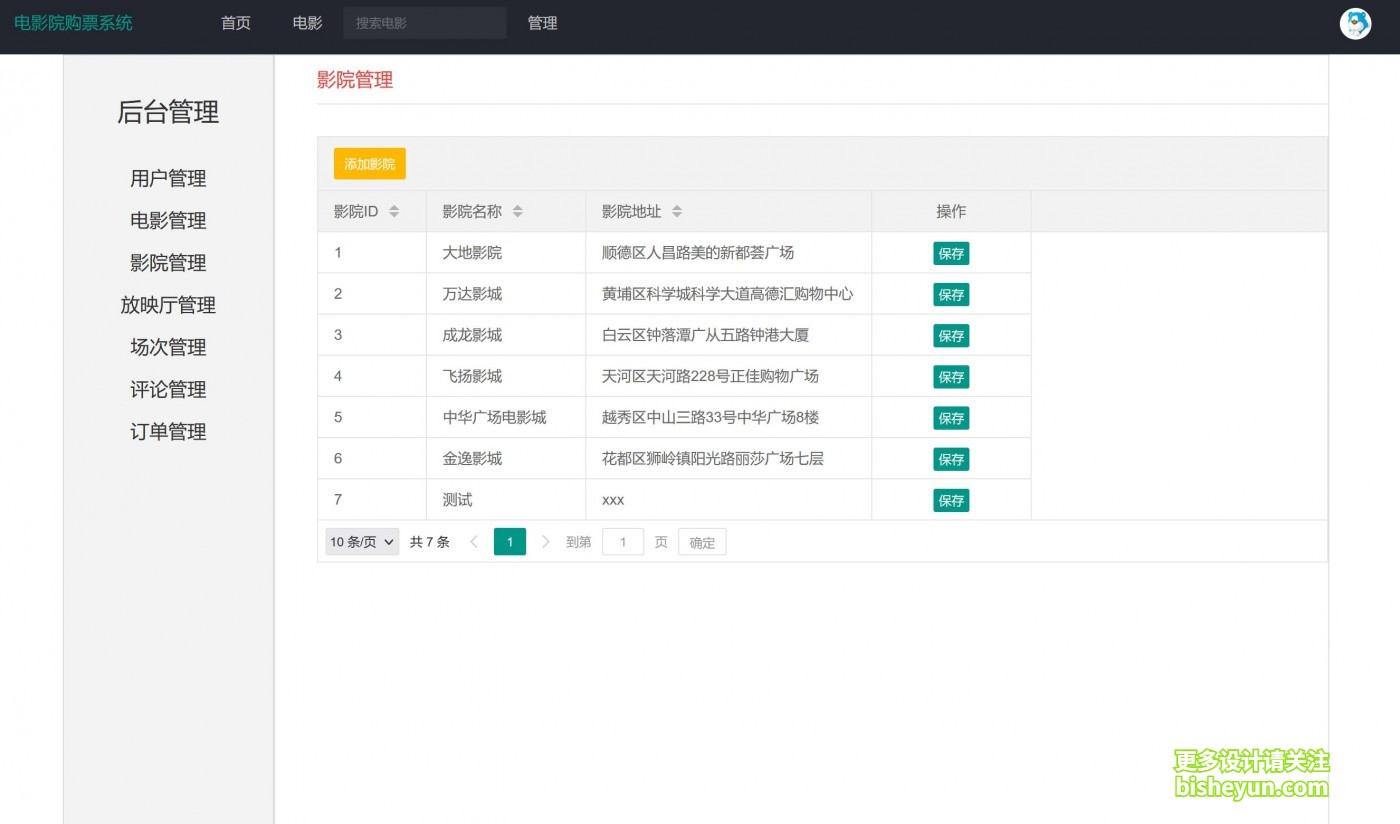Open 首页 in top navigation
This screenshot has width=1400, height=824.
[236, 23]
